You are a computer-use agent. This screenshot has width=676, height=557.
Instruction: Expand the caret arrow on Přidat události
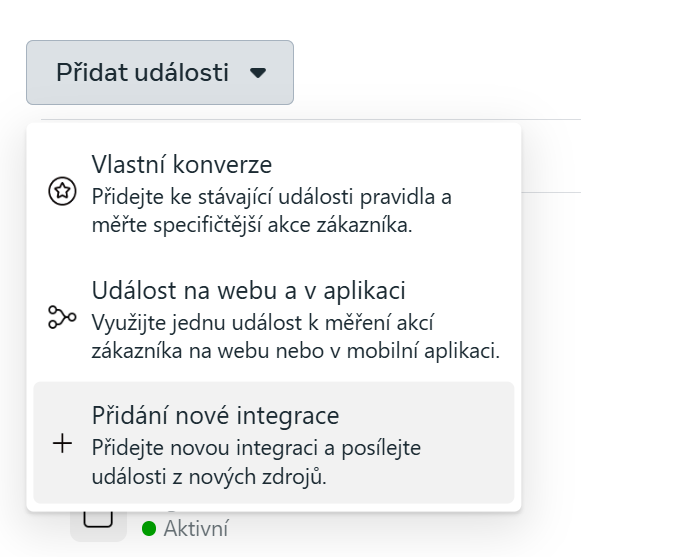click(258, 73)
